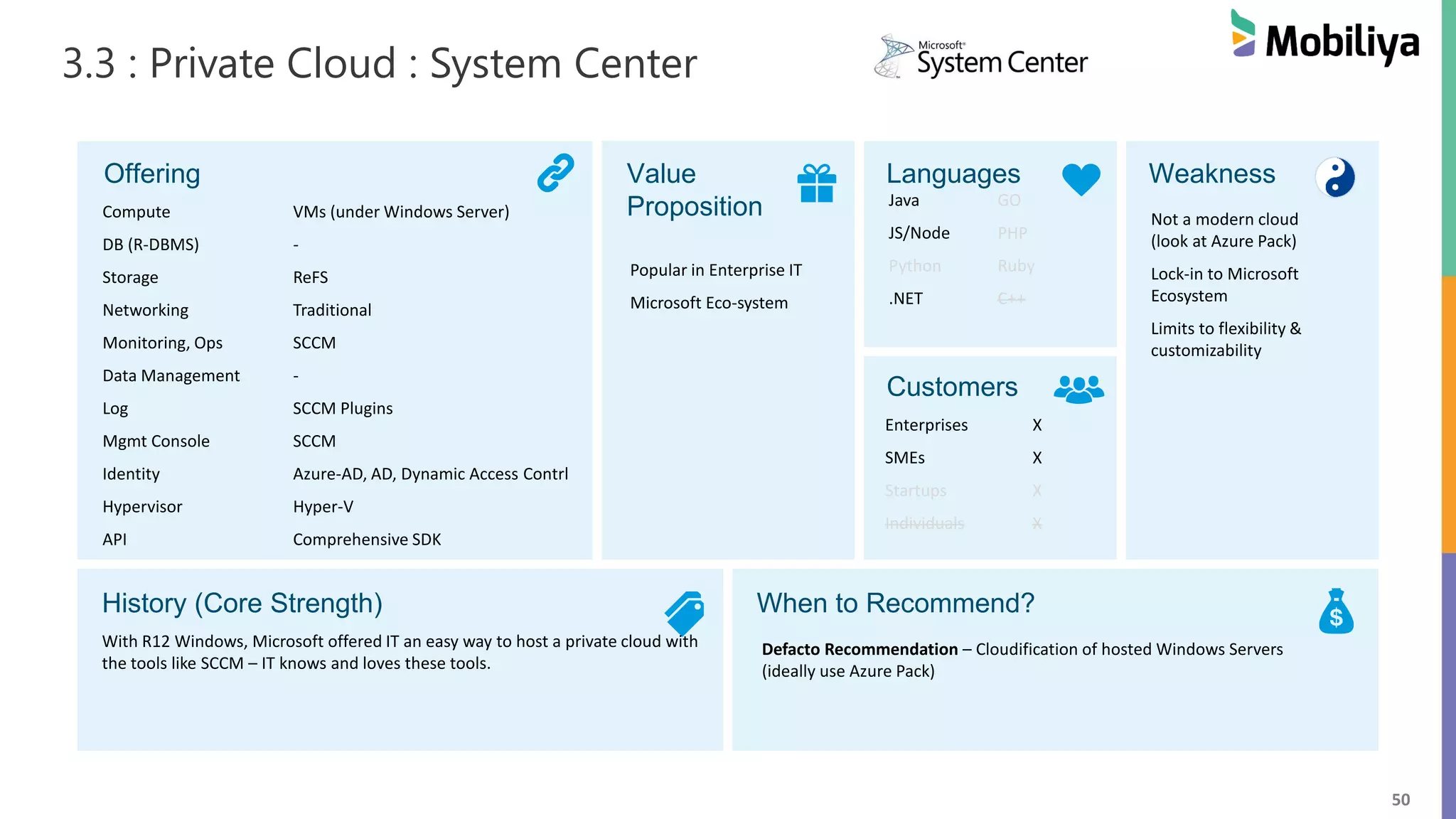Click Microsoft Eco-system text
1456x819 pixels.
click(709, 303)
